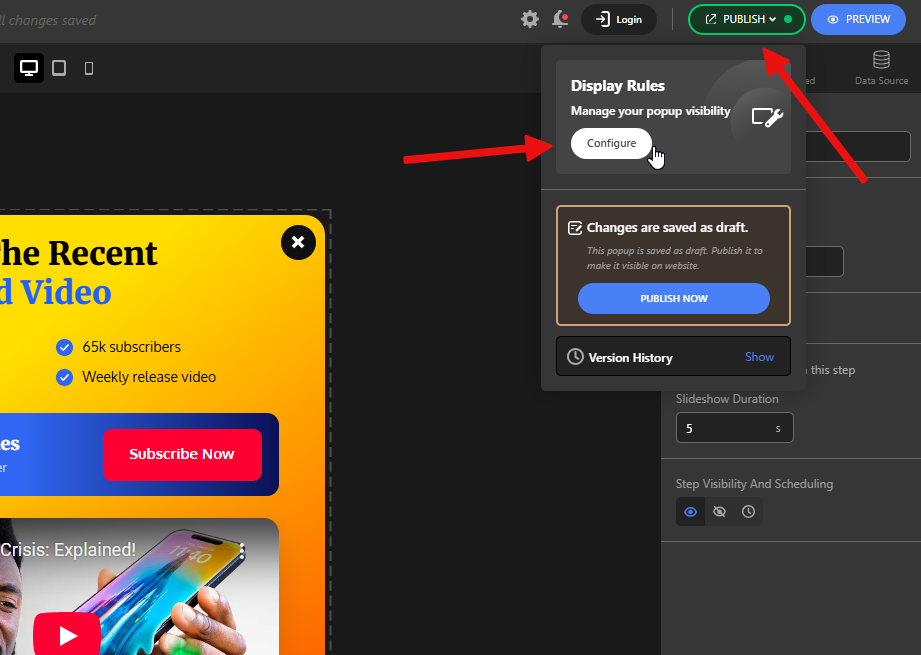The image size is (921, 655).
Task: Click the 'Weekly release video' text
Action: pos(149,377)
